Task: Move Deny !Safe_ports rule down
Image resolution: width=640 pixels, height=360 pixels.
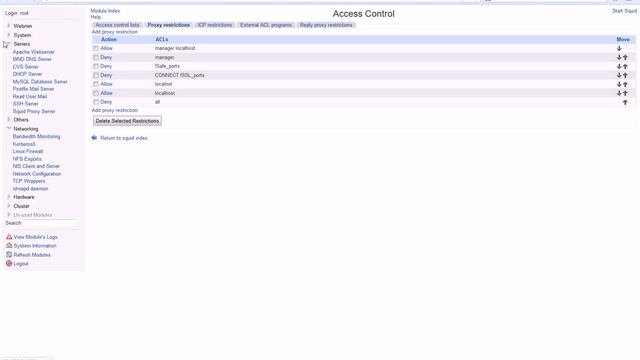Action: click(619, 67)
